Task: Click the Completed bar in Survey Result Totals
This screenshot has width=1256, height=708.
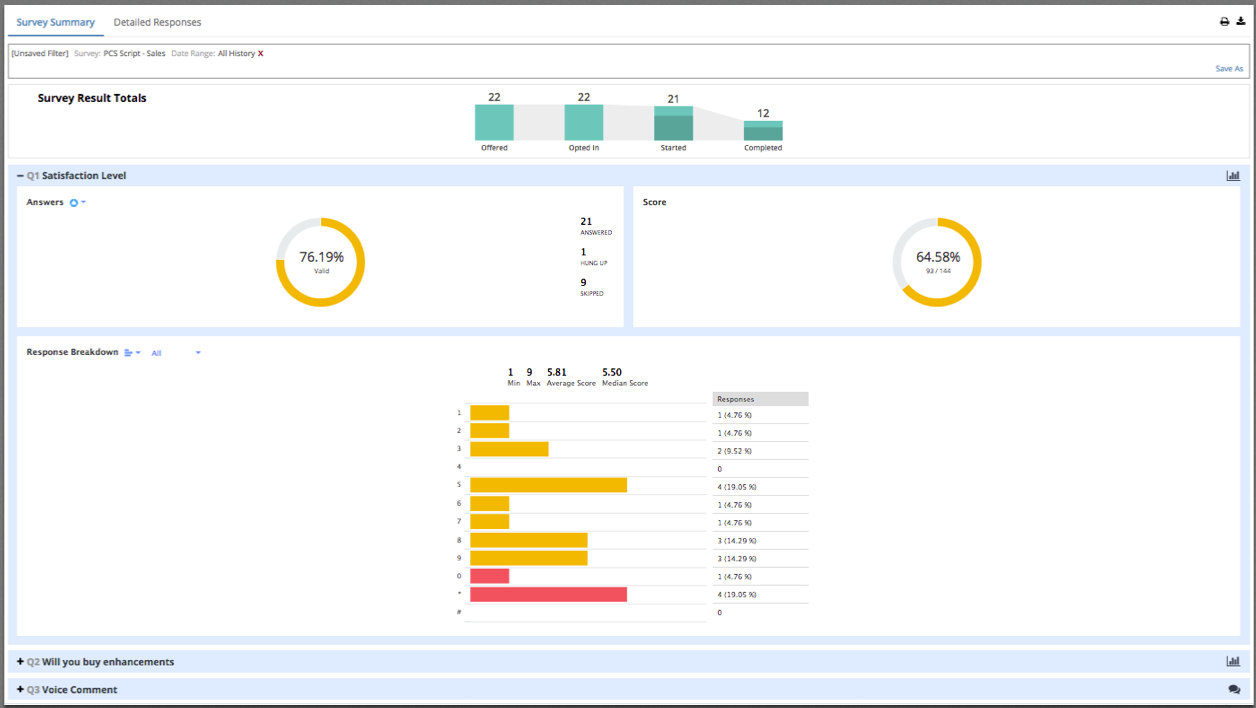Action: (763, 131)
